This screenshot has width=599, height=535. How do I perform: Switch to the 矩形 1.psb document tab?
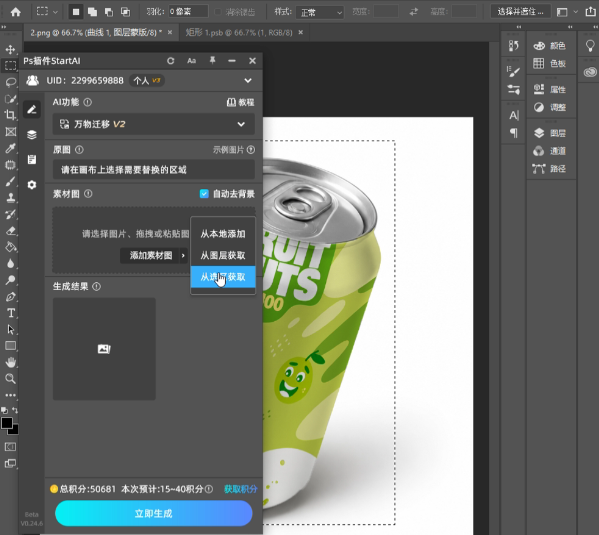pyautogui.click(x=239, y=33)
